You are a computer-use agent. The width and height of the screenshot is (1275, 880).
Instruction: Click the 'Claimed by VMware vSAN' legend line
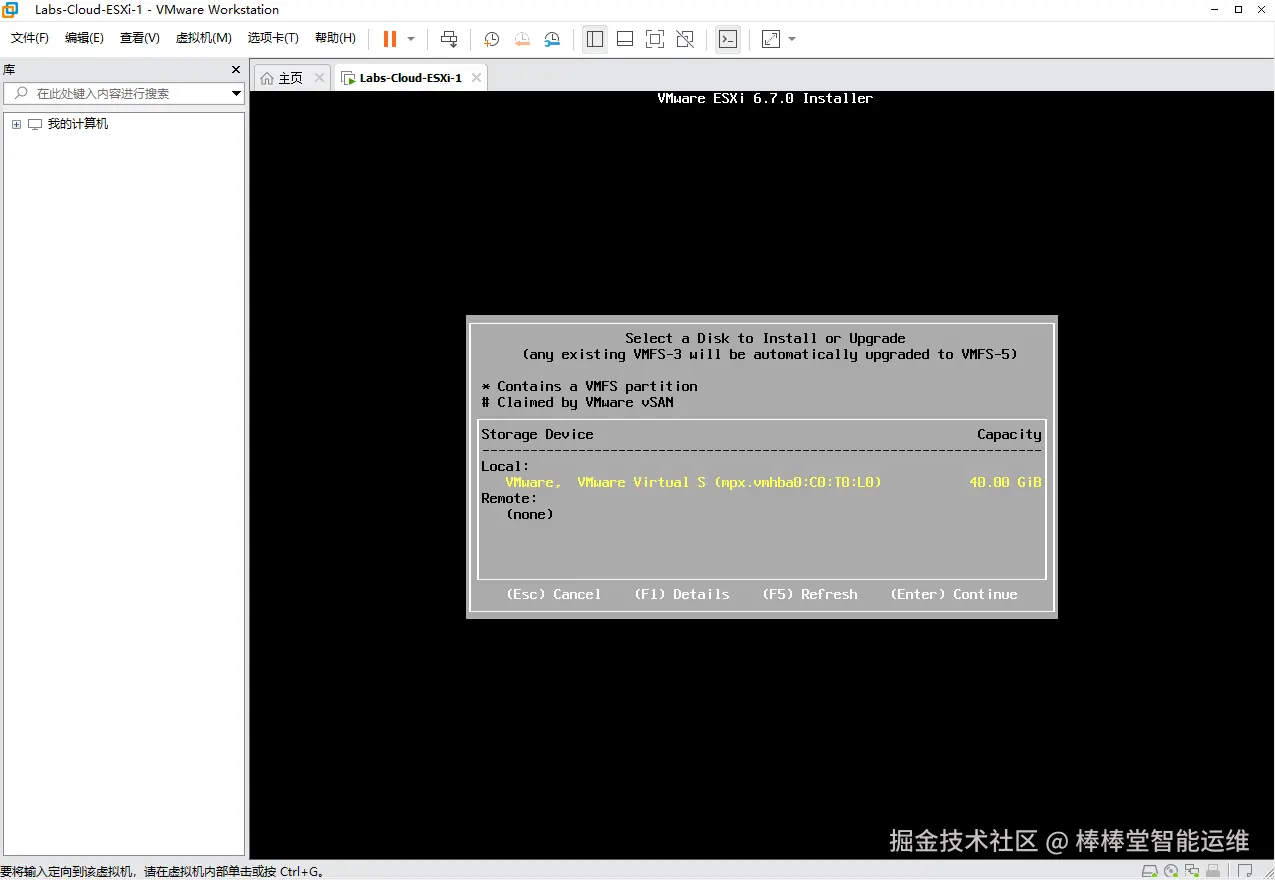click(577, 402)
